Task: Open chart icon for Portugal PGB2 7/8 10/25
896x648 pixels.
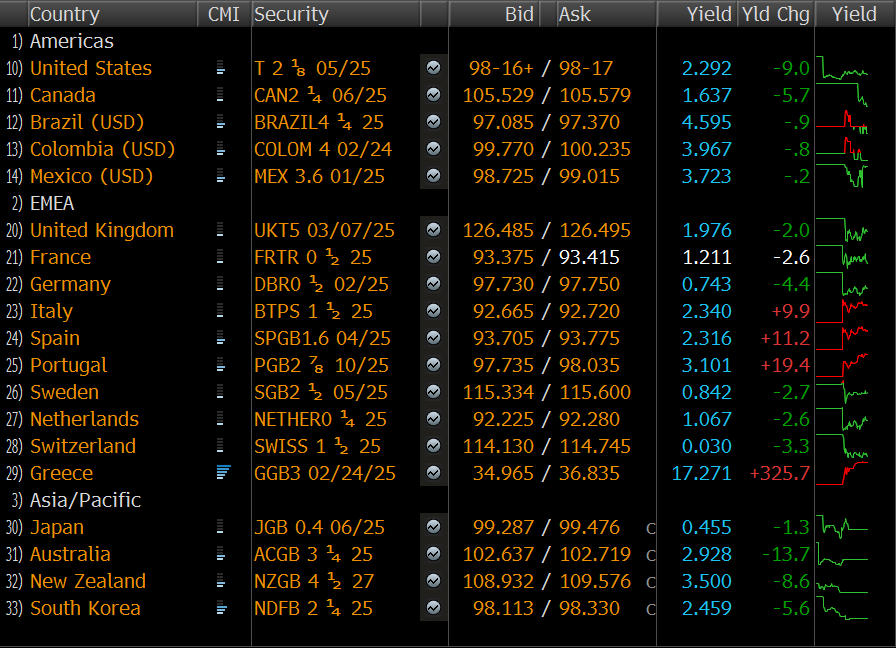Action: 434,365
